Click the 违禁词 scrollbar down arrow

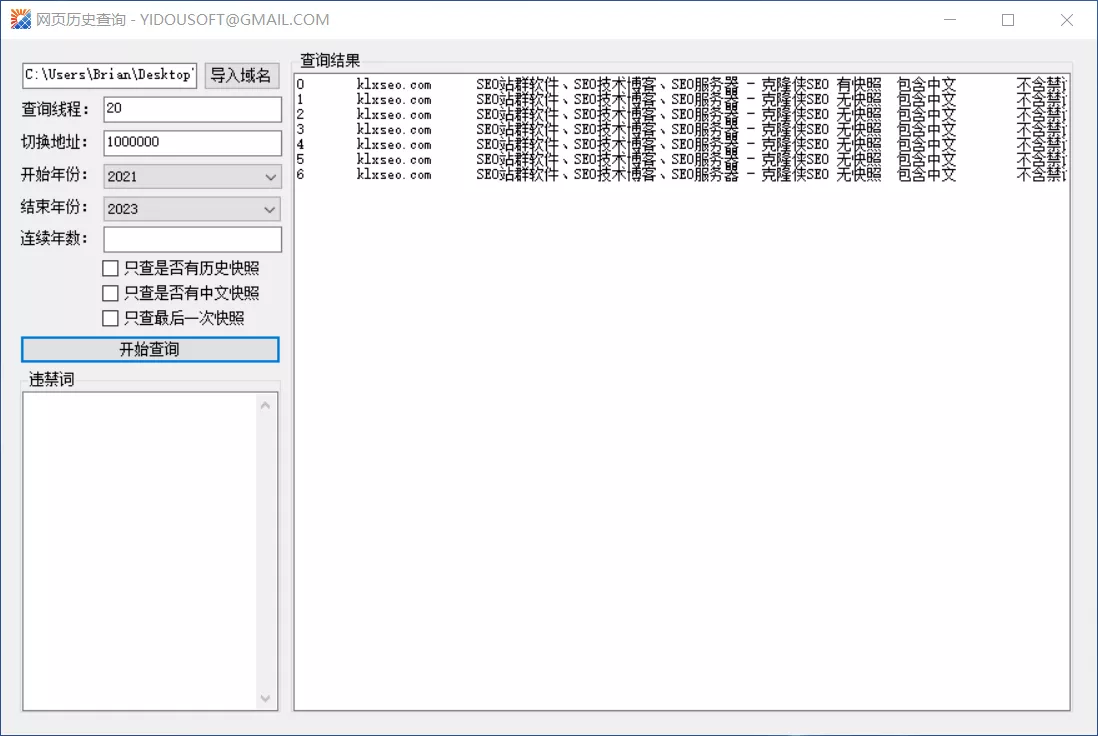click(x=265, y=698)
